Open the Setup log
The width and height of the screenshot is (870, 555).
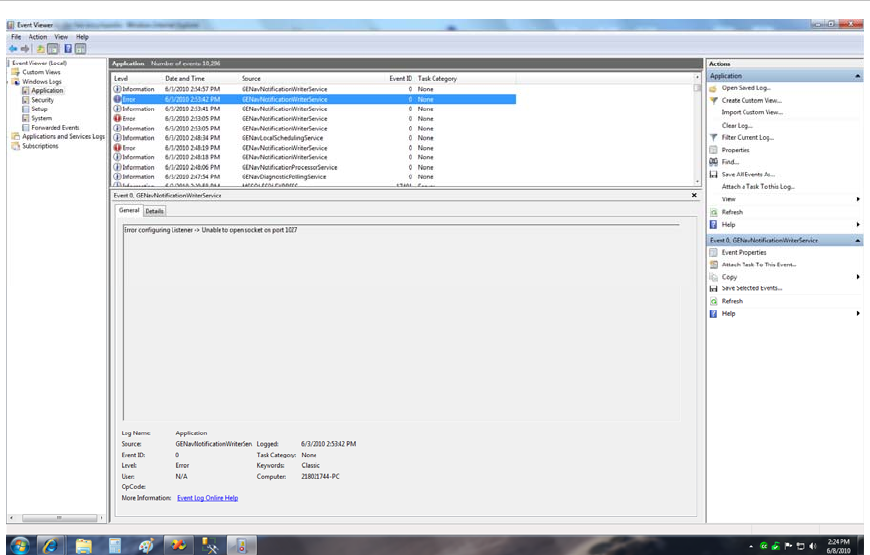[x=39, y=109]
